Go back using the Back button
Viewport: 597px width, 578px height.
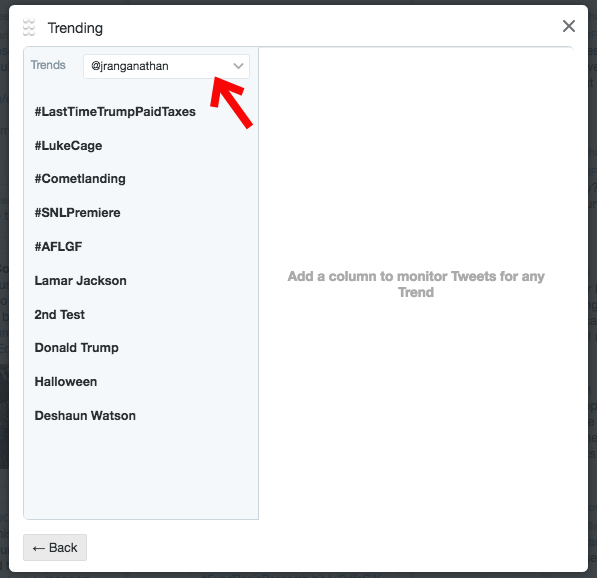pos(55,548)
